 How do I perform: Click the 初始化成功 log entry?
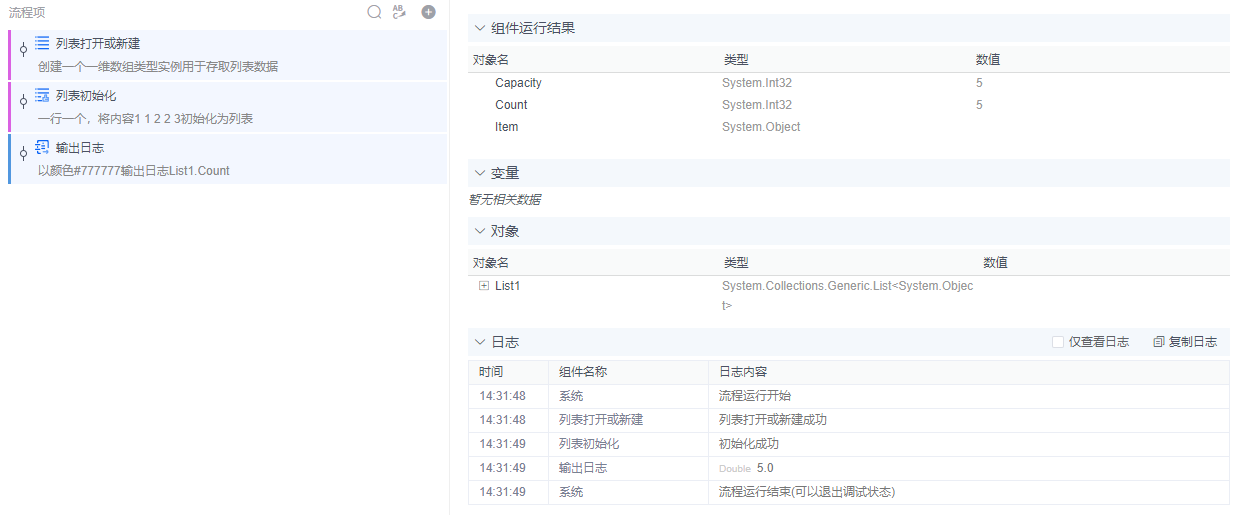[749, 444]
